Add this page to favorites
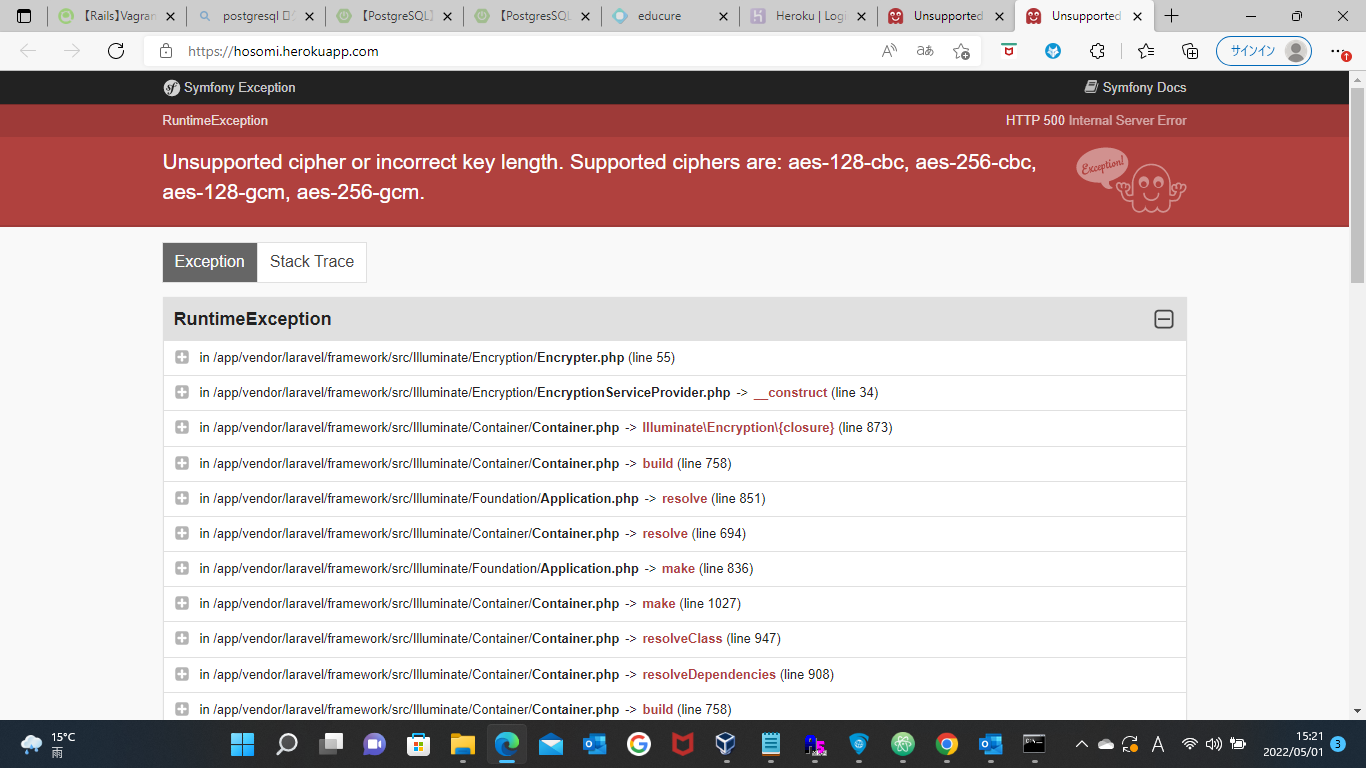This screenshot has height=768, width=1366. [x=961, y=51]
